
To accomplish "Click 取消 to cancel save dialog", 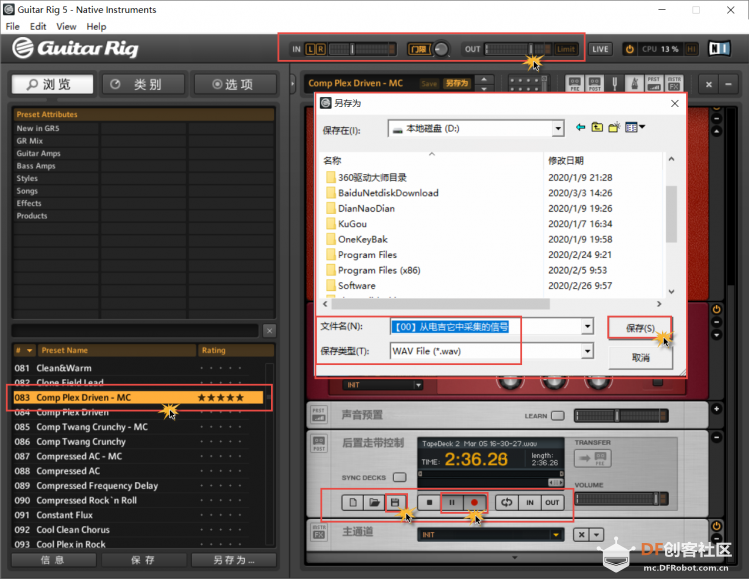I will tap(640, 357).
